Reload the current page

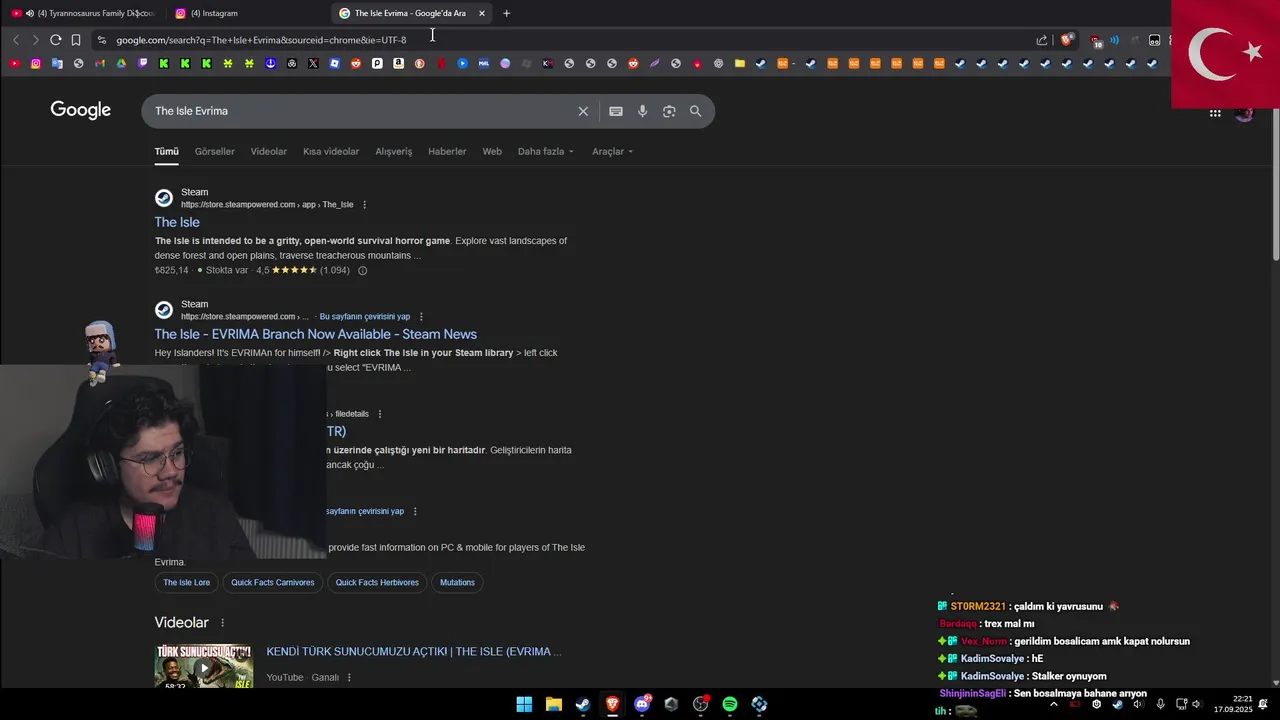pos(56,40)
